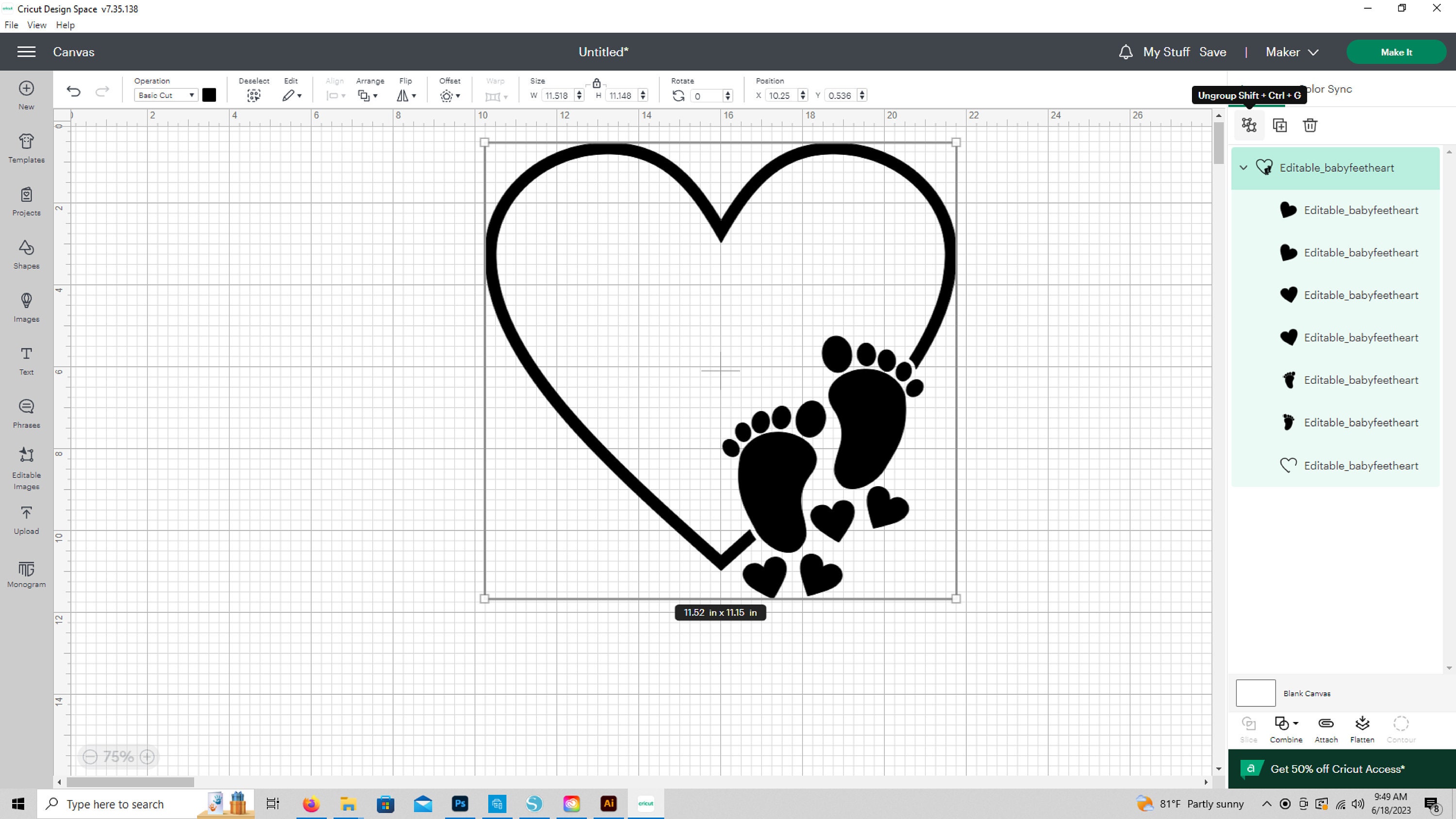Open the Operation Basic Cut dropdown
This screenshot has height=819, width=1456.
(x=166, y=95)
